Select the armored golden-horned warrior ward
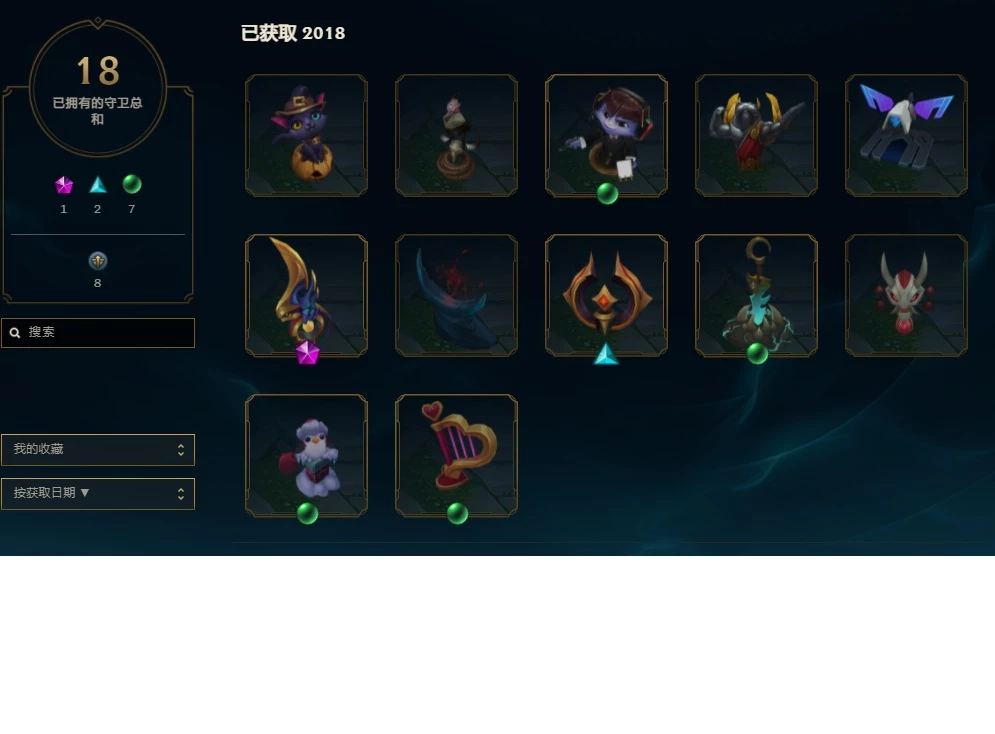Image resolution: width=995 pixels, height=734 pixels. click(756, 135)
